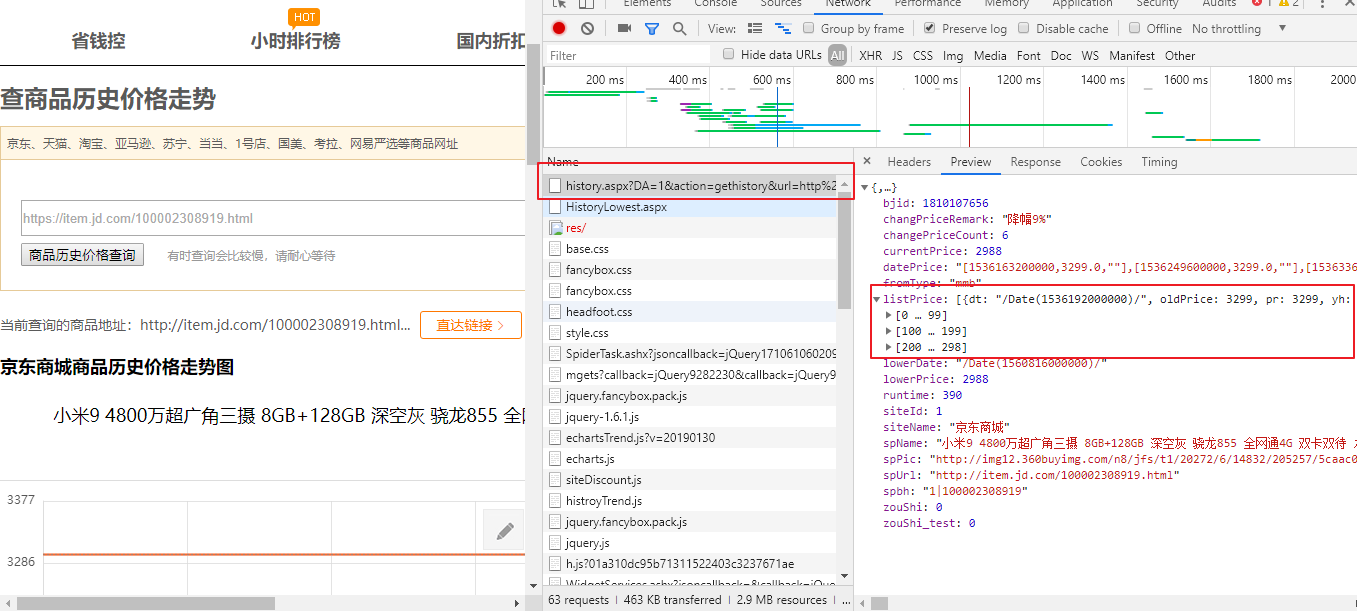Select the All request filter
This screenshot has width=1357, height=611.
[837, 56]
